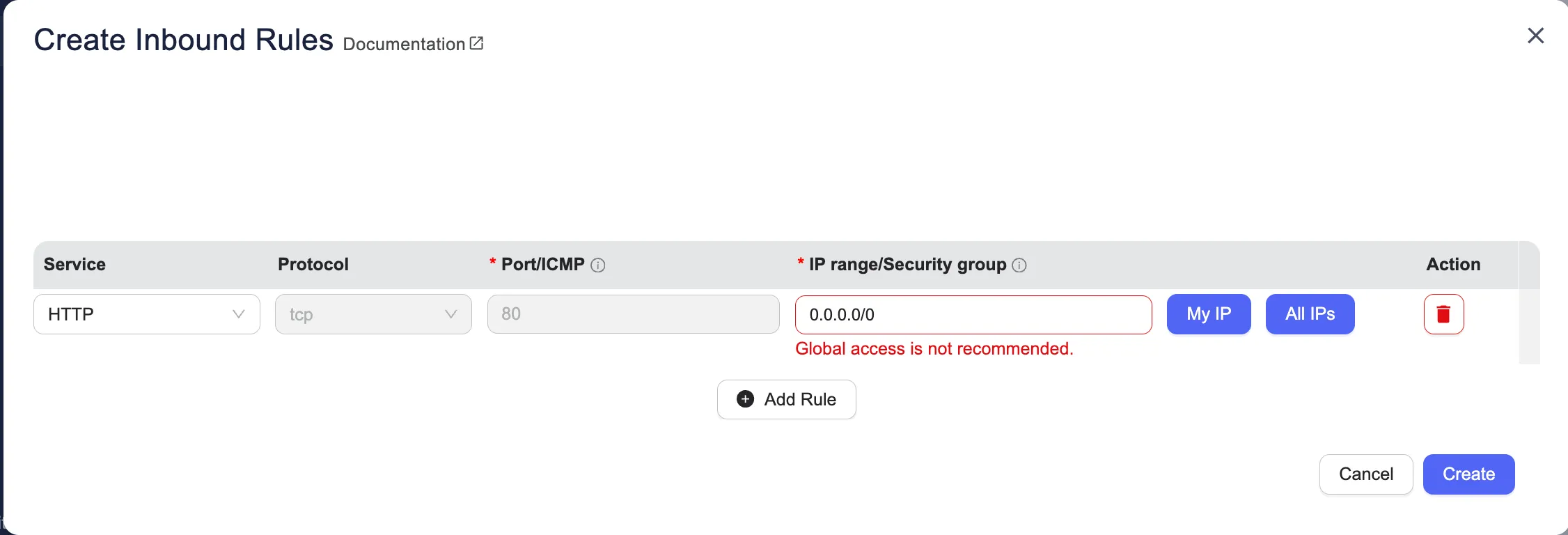Confirm with the Create button
Screen dimensions: 1568x535
(x=1468, y=474)
